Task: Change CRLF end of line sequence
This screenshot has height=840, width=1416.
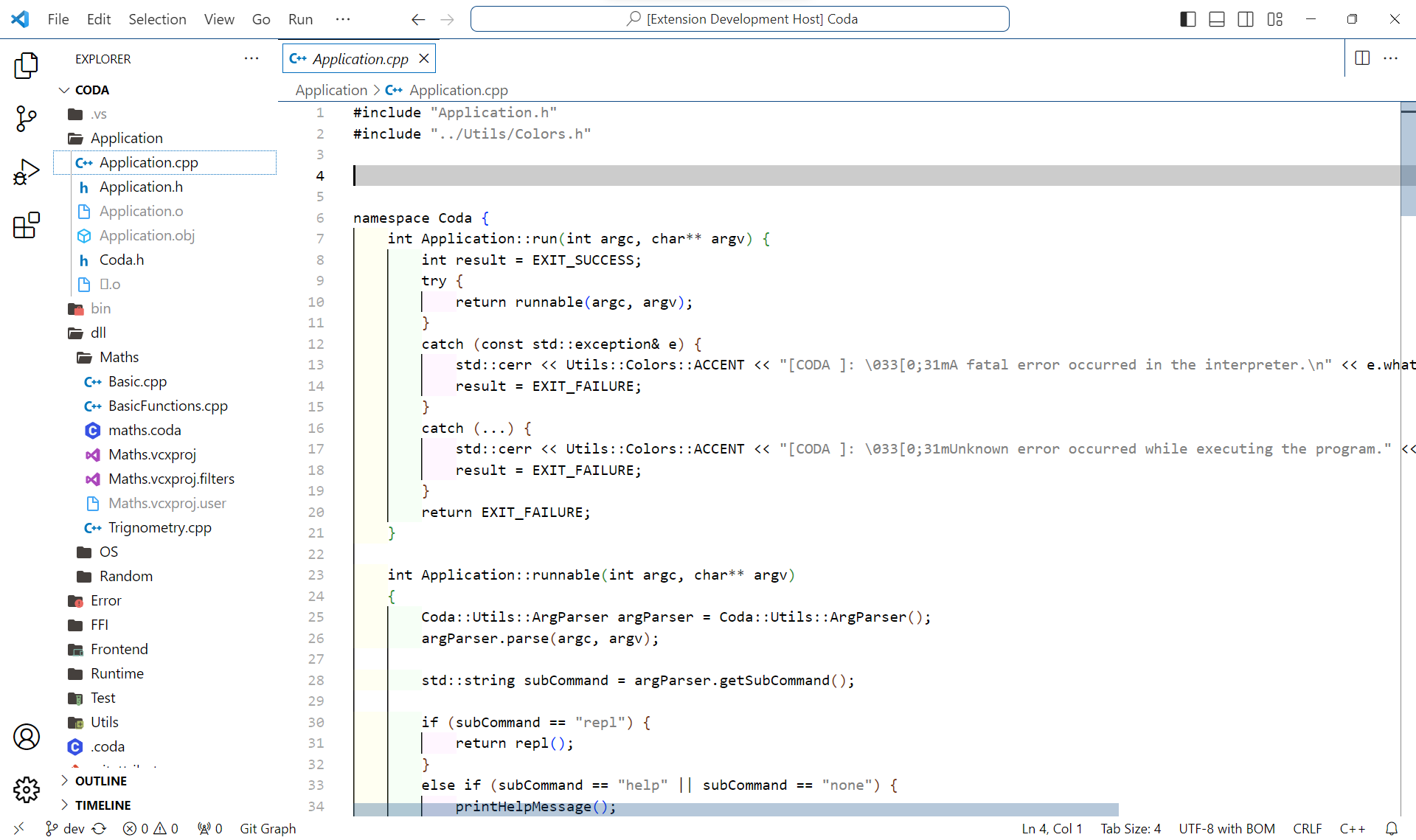Action: coord(1307,829)
